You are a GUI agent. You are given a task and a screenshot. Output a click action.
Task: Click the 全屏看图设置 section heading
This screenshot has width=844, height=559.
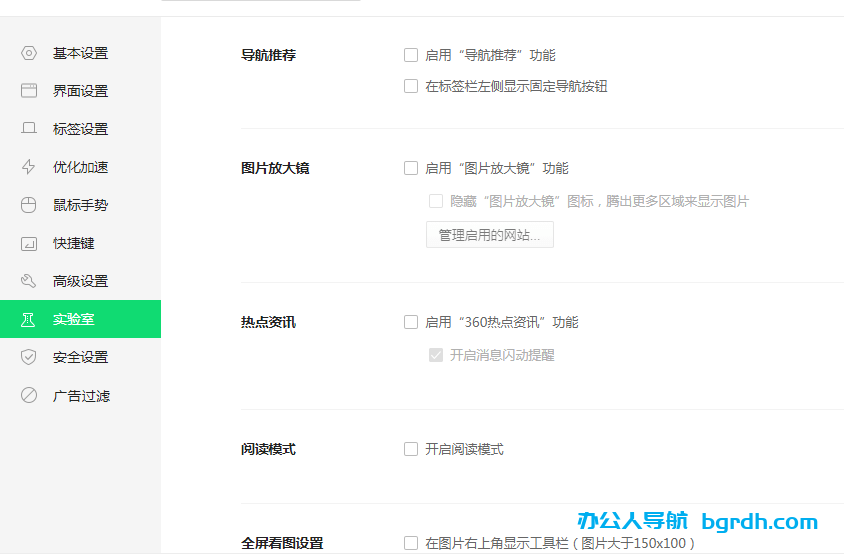282,543
